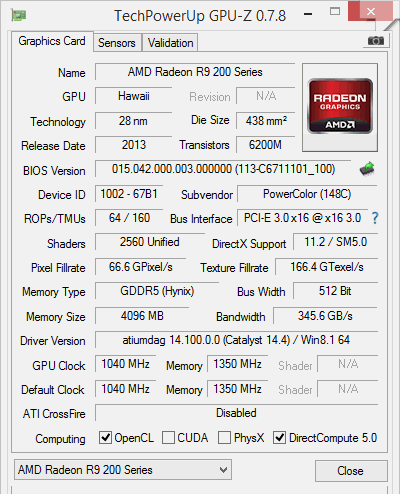Viewport: 400px width, 494px height.
Task: Click the Default Clock row Memory 1350 MHz
Action: tap(238, 389)
